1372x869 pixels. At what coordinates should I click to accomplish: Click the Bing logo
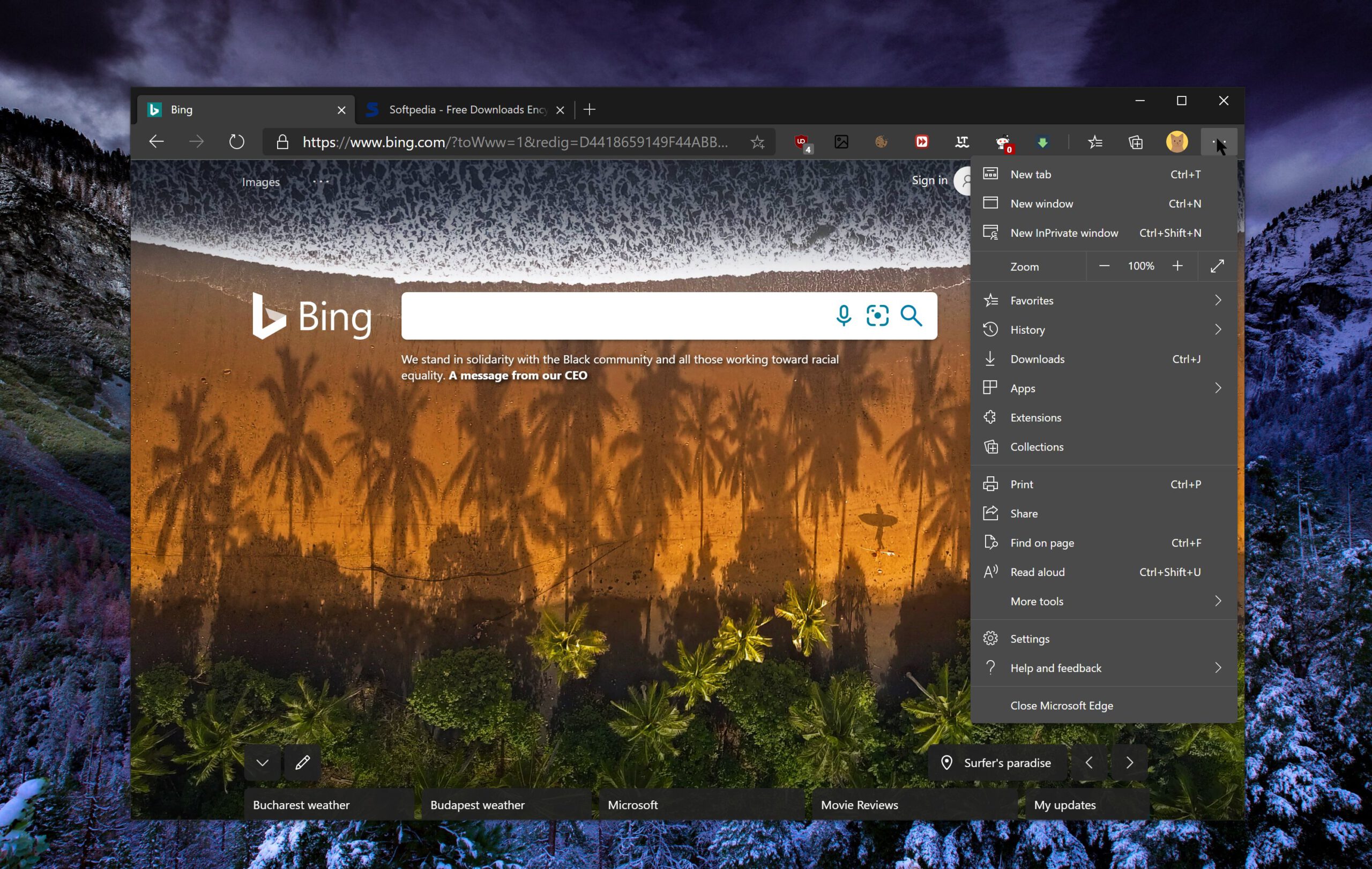[x=312, y=316]
